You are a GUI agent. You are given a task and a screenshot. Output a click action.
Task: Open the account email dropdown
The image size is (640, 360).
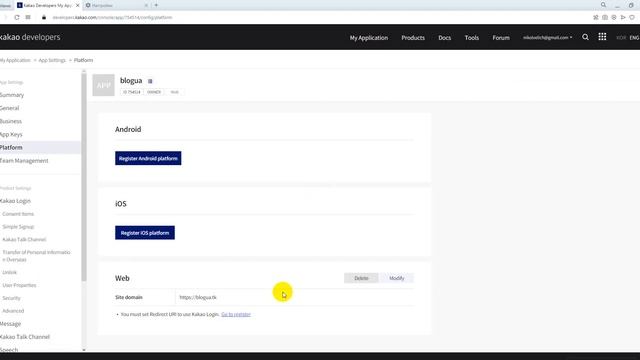pyautogui.click(x=547, y=38)
